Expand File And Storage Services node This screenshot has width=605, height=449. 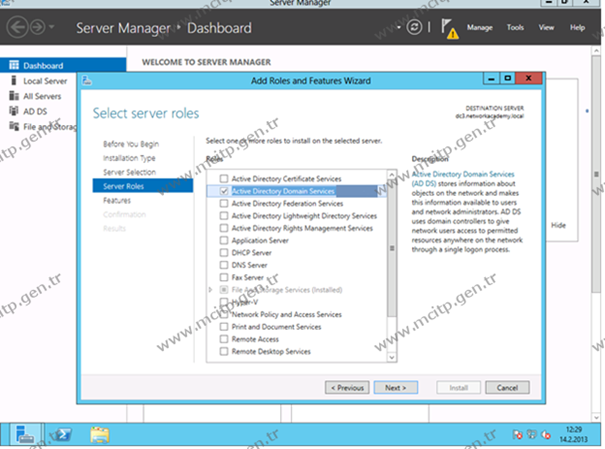point(211,290)
